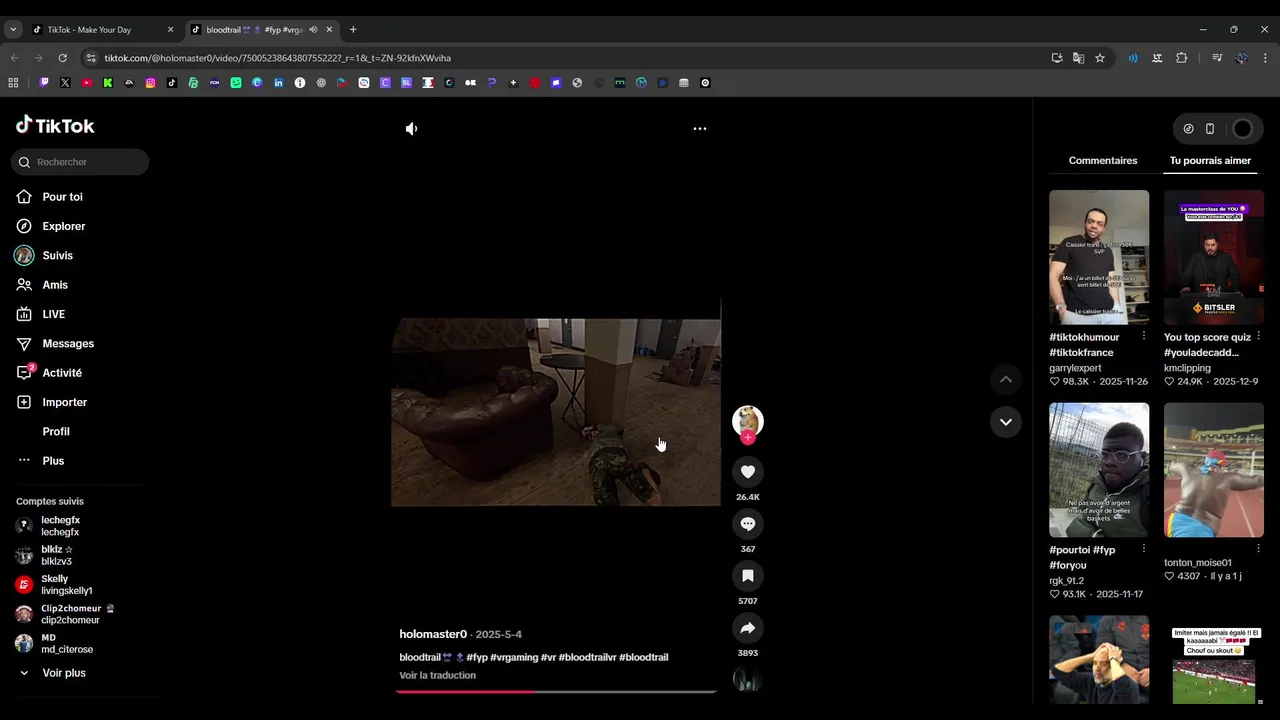Bookmark the video to favorites
This screenshot has width=1280, height=720.
pos(748,575)
